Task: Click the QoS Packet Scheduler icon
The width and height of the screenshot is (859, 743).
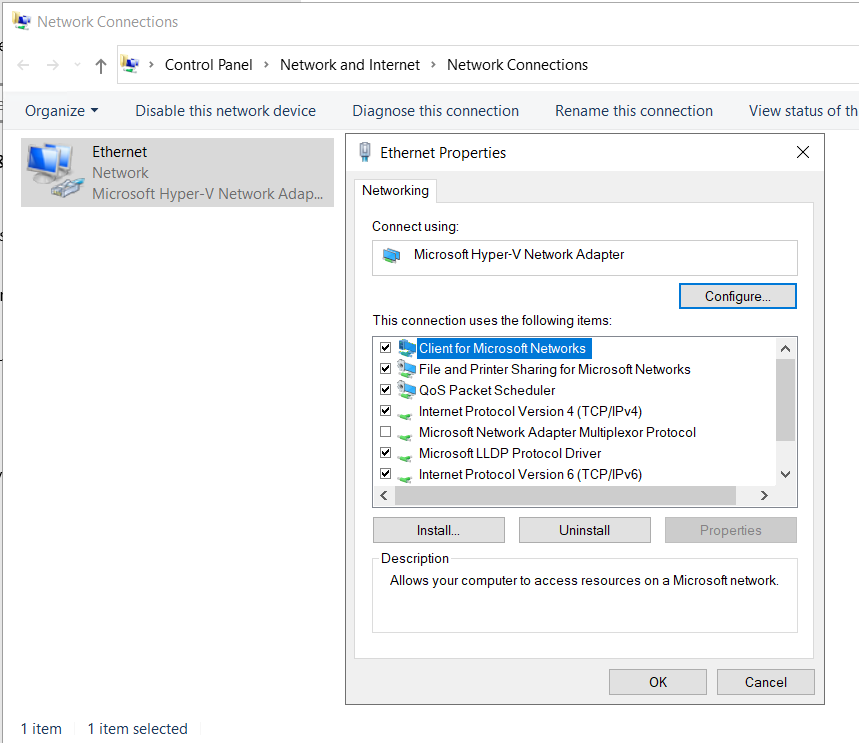Action: coord(406,390)
